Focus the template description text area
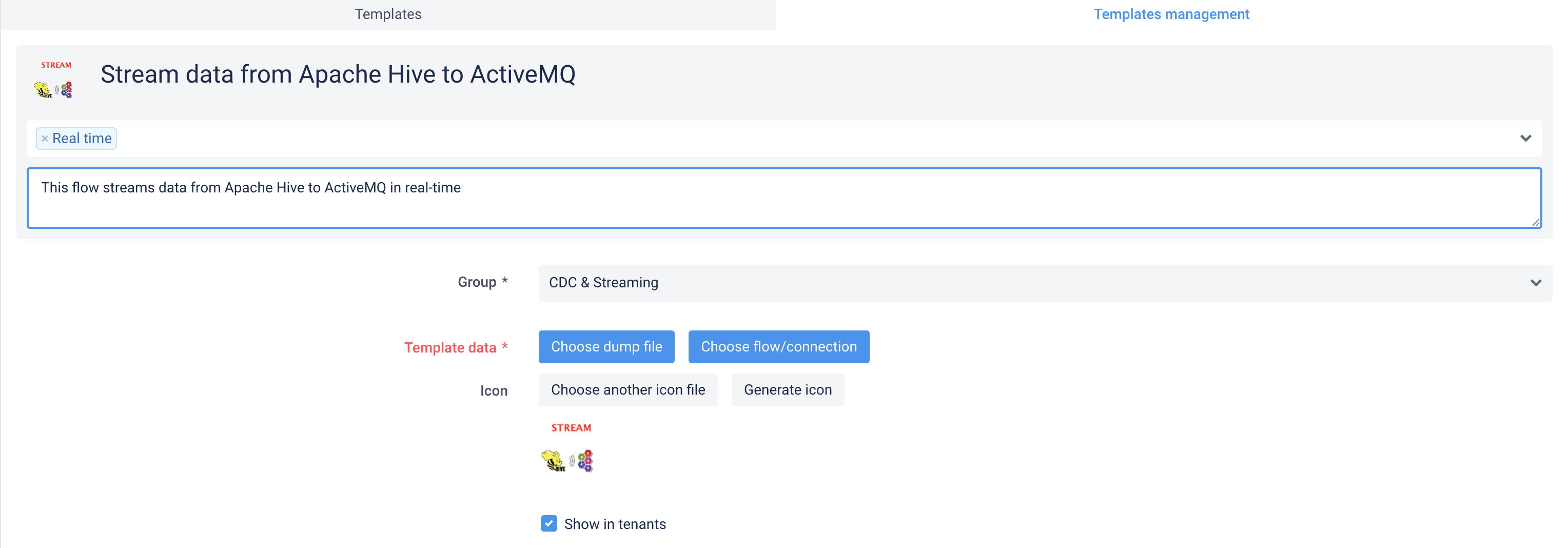The height and width of the screenshot is (548, 1568). click(x=784, y=198)
